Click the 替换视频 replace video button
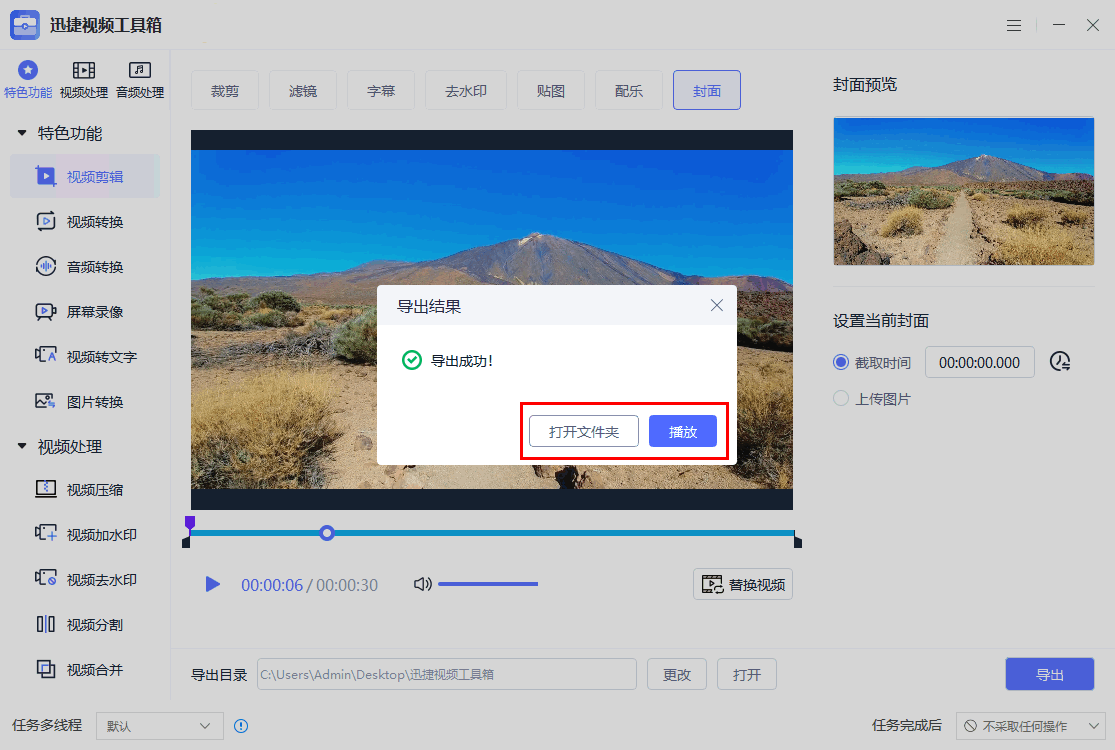1115x750 pixels. (x=743, y=584)
